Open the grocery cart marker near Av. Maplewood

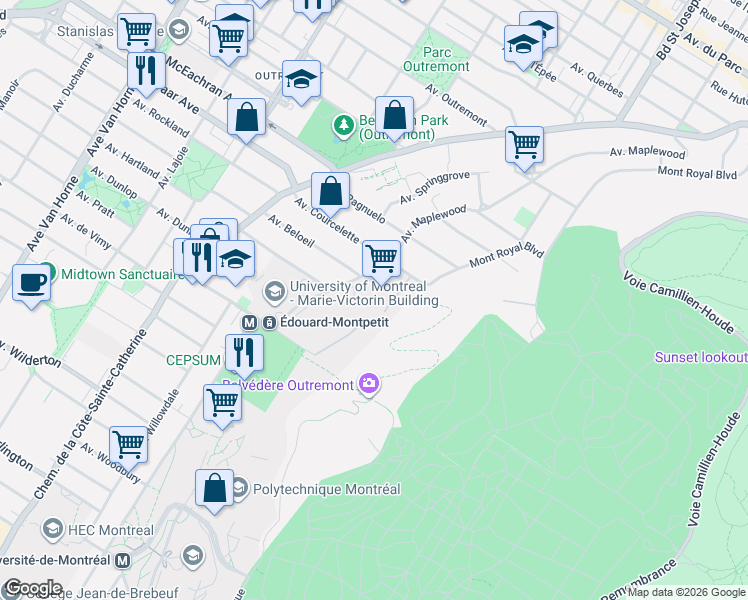coord(524,148)
